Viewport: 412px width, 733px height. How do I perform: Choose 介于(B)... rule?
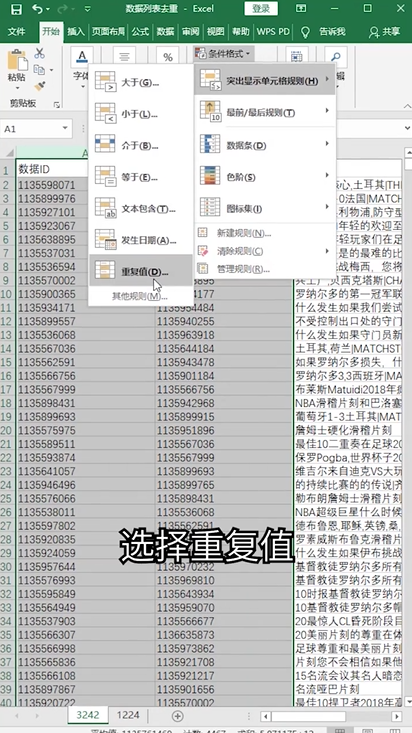point(140,145)
